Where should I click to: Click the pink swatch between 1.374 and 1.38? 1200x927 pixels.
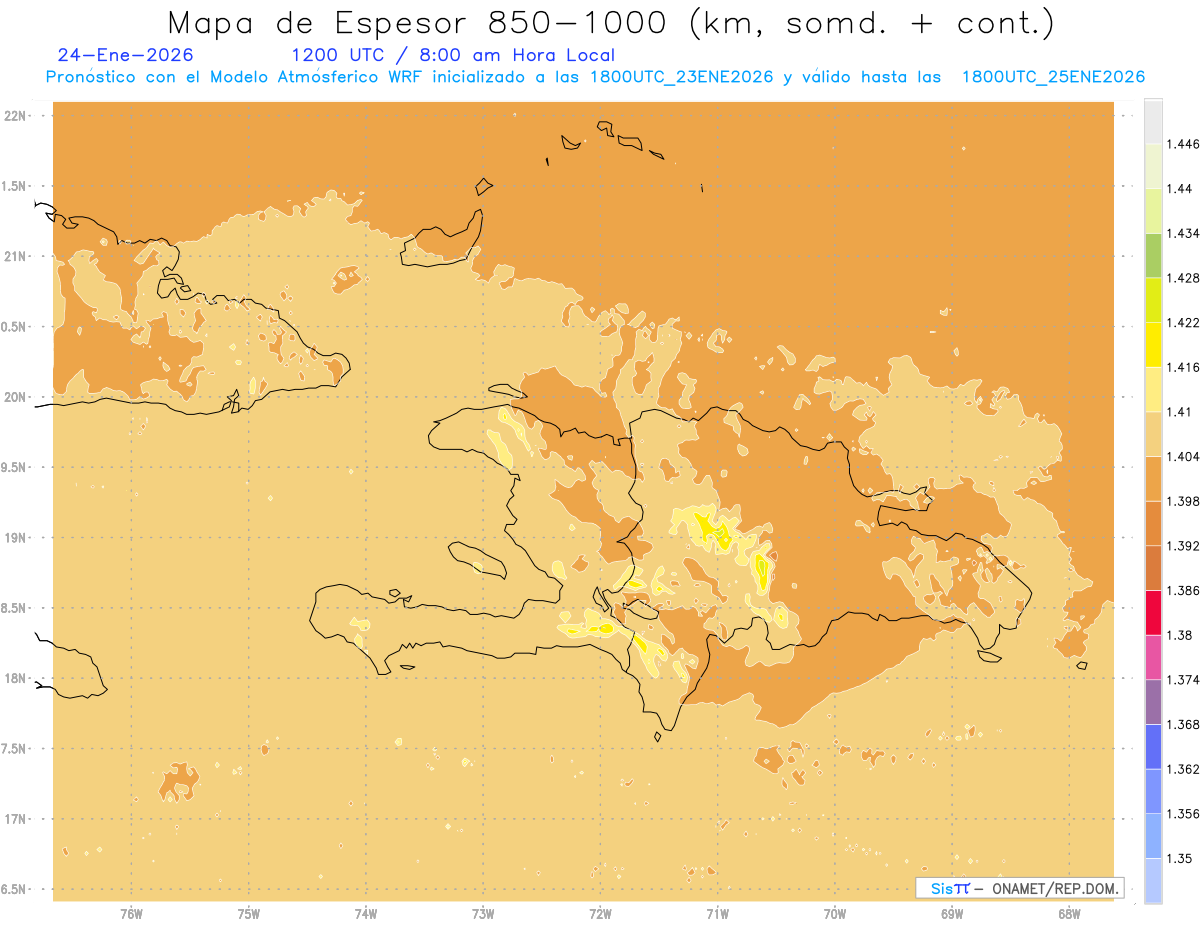(1153, 657)
